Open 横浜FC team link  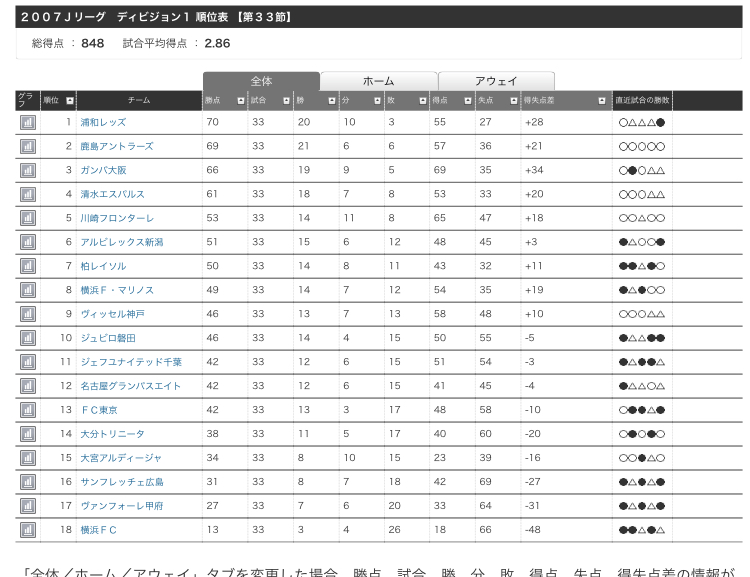(99, 530)
